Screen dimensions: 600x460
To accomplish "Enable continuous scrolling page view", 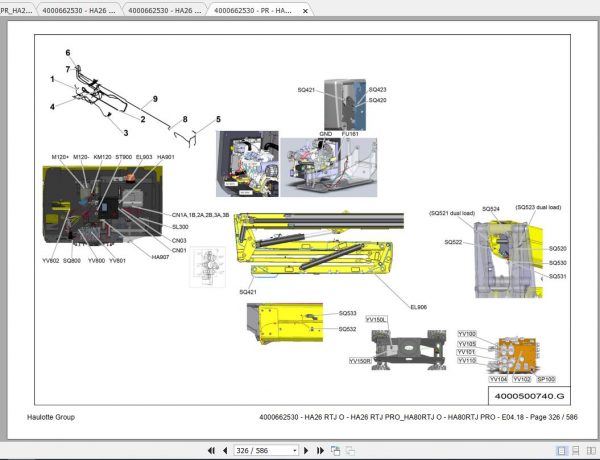I will (575, 451).
